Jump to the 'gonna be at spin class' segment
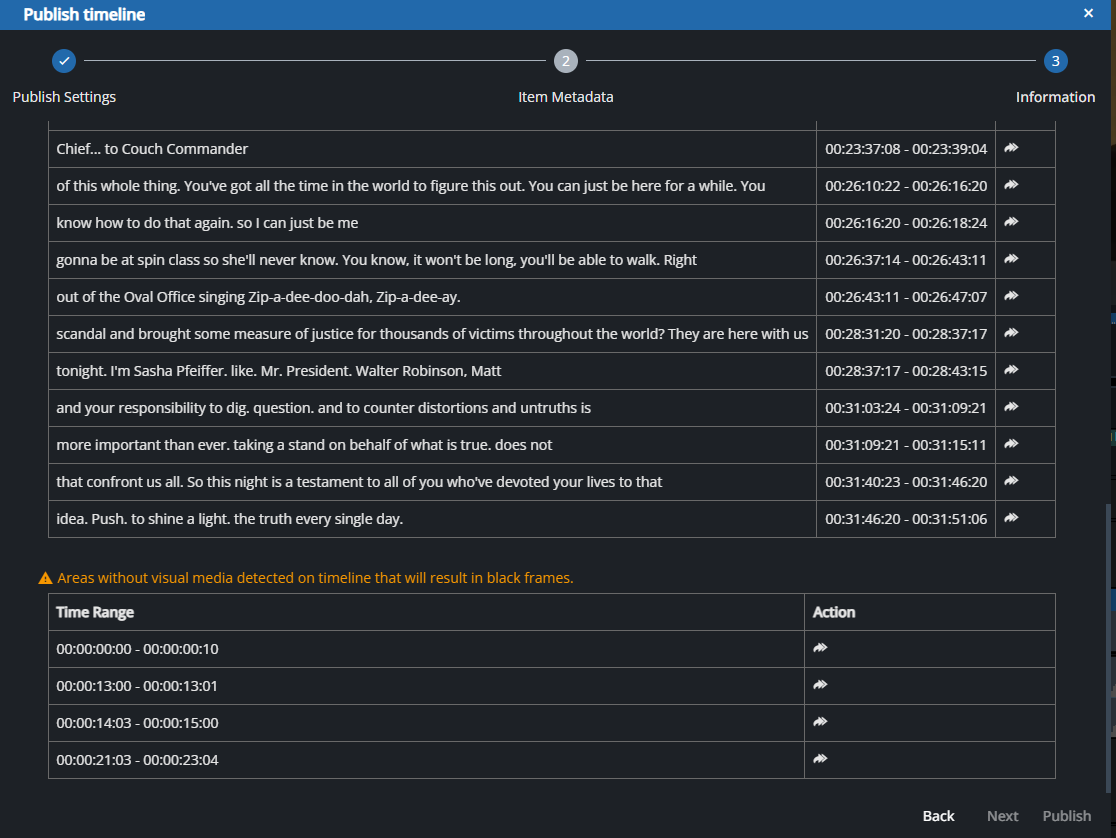 point(1010,259)
